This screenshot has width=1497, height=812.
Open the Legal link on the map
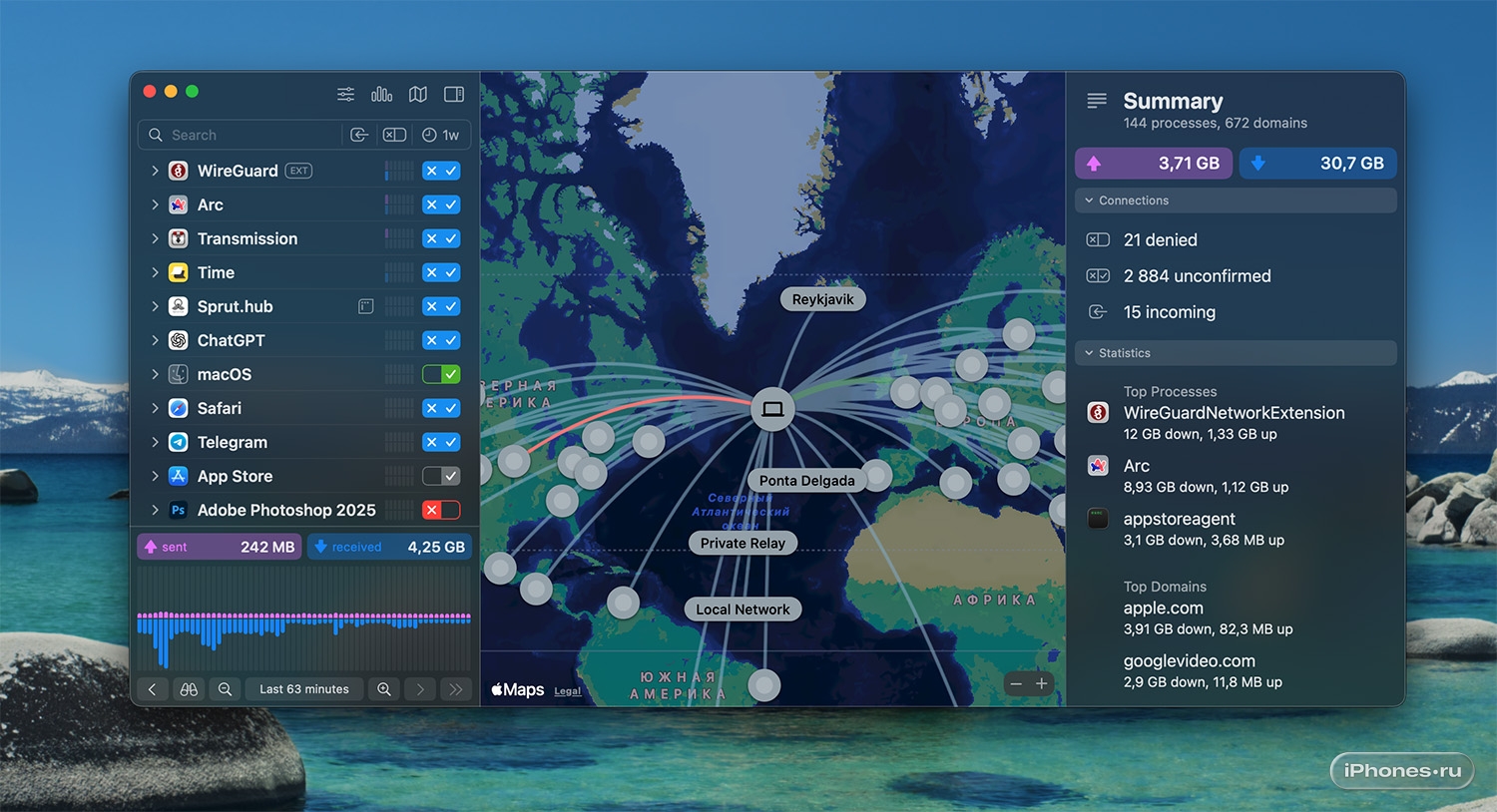click(x=568, y=691)
